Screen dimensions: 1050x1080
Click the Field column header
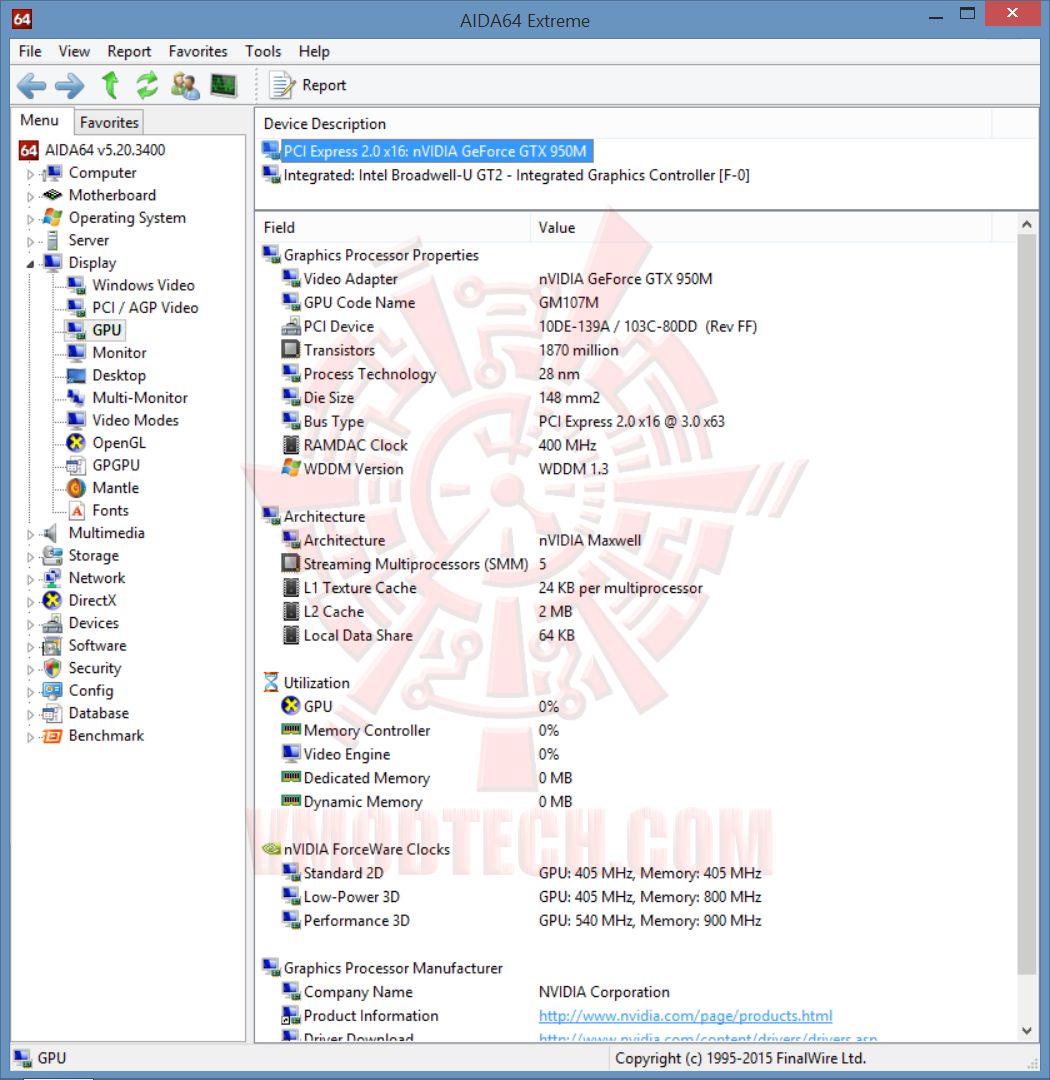click(x=393, y=228)
